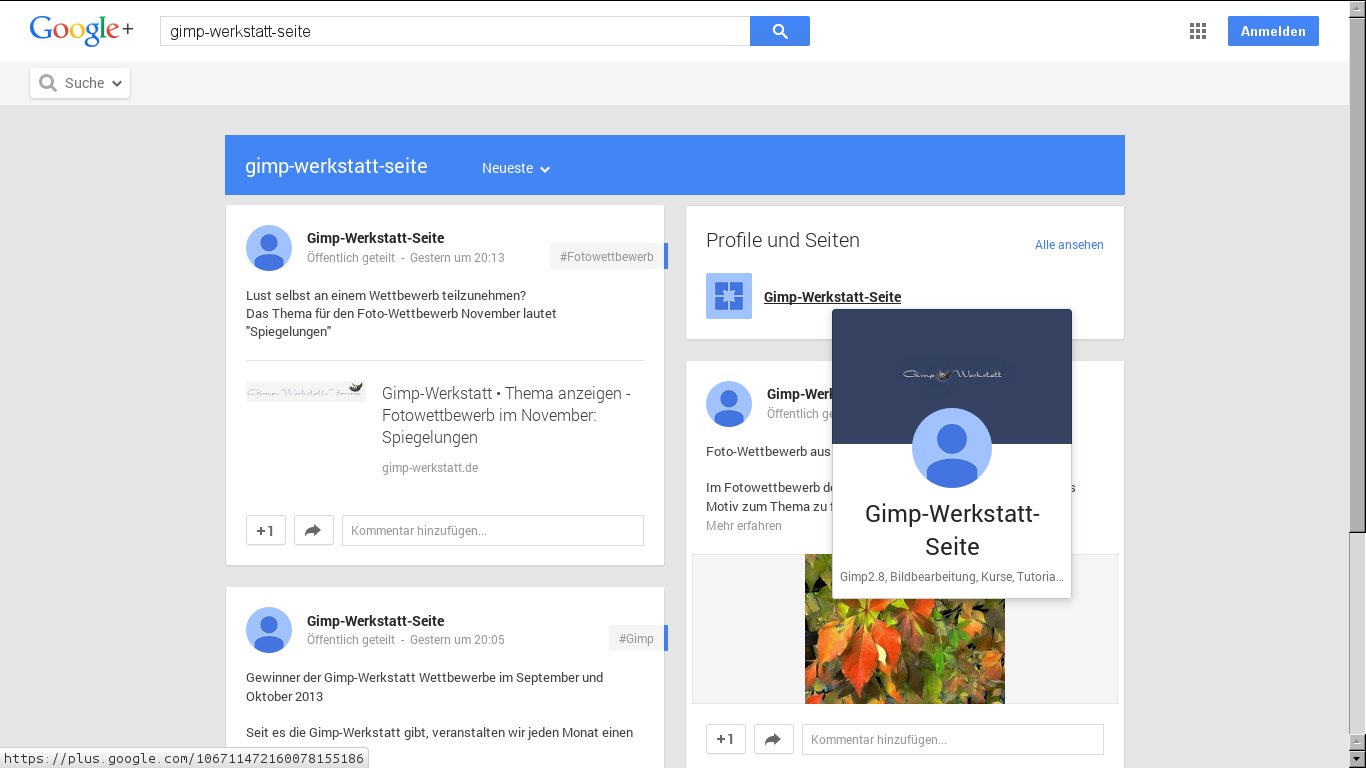Click Gestern um 20:13 timestamp

coord(457,258)
